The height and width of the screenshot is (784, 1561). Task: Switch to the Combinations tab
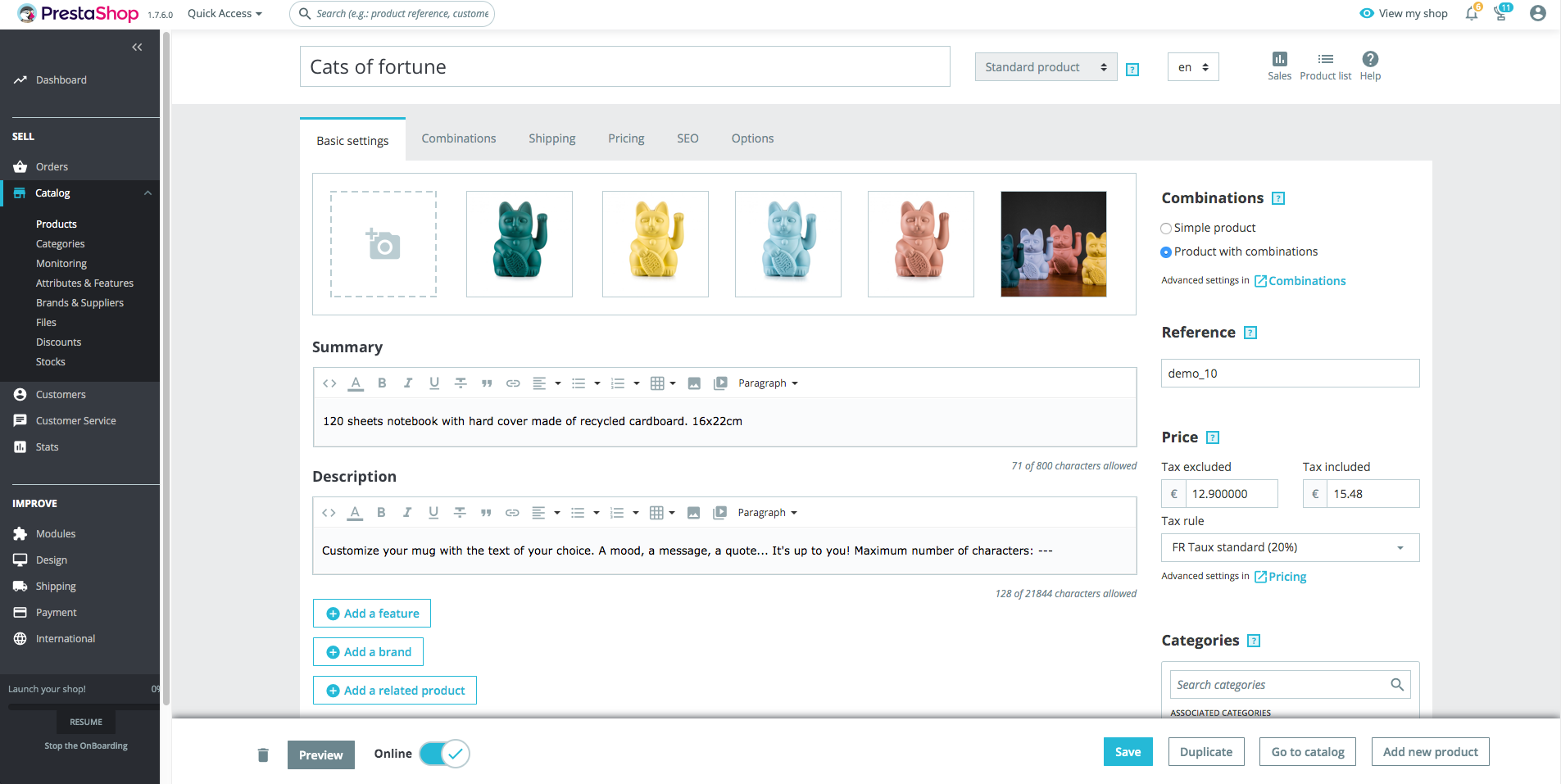459,138
